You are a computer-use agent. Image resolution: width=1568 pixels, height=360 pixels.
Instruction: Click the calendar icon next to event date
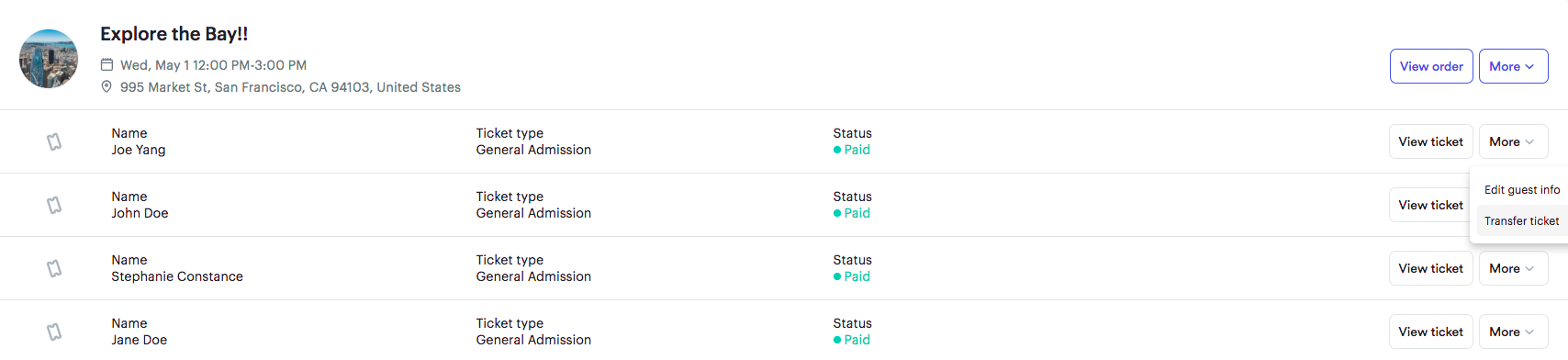click(106, 64)
